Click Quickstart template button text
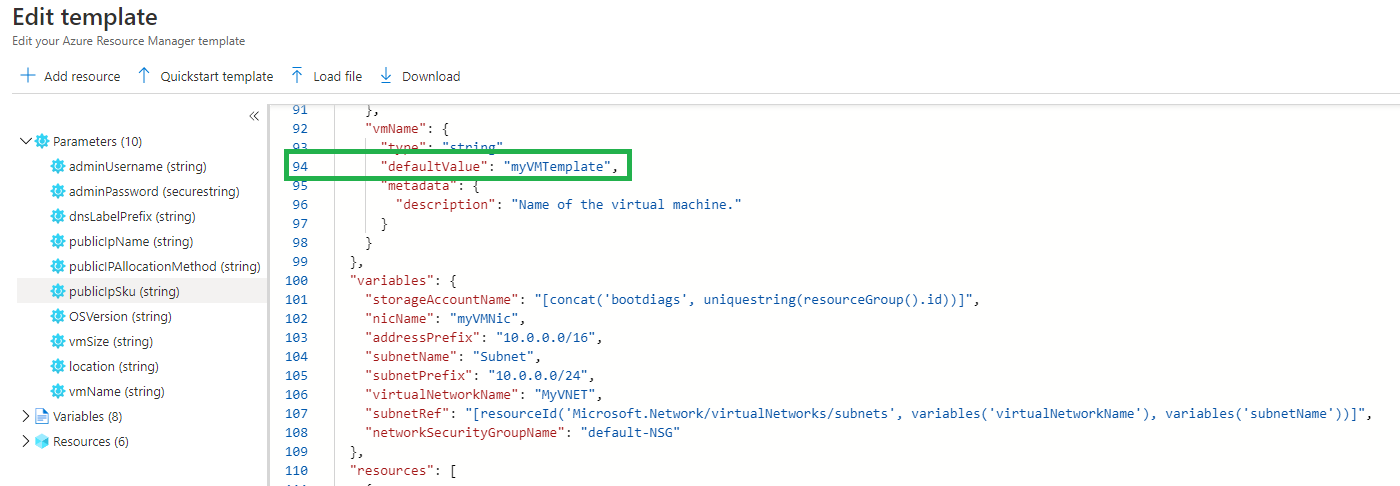1400x486 pixels. (216, 77)
